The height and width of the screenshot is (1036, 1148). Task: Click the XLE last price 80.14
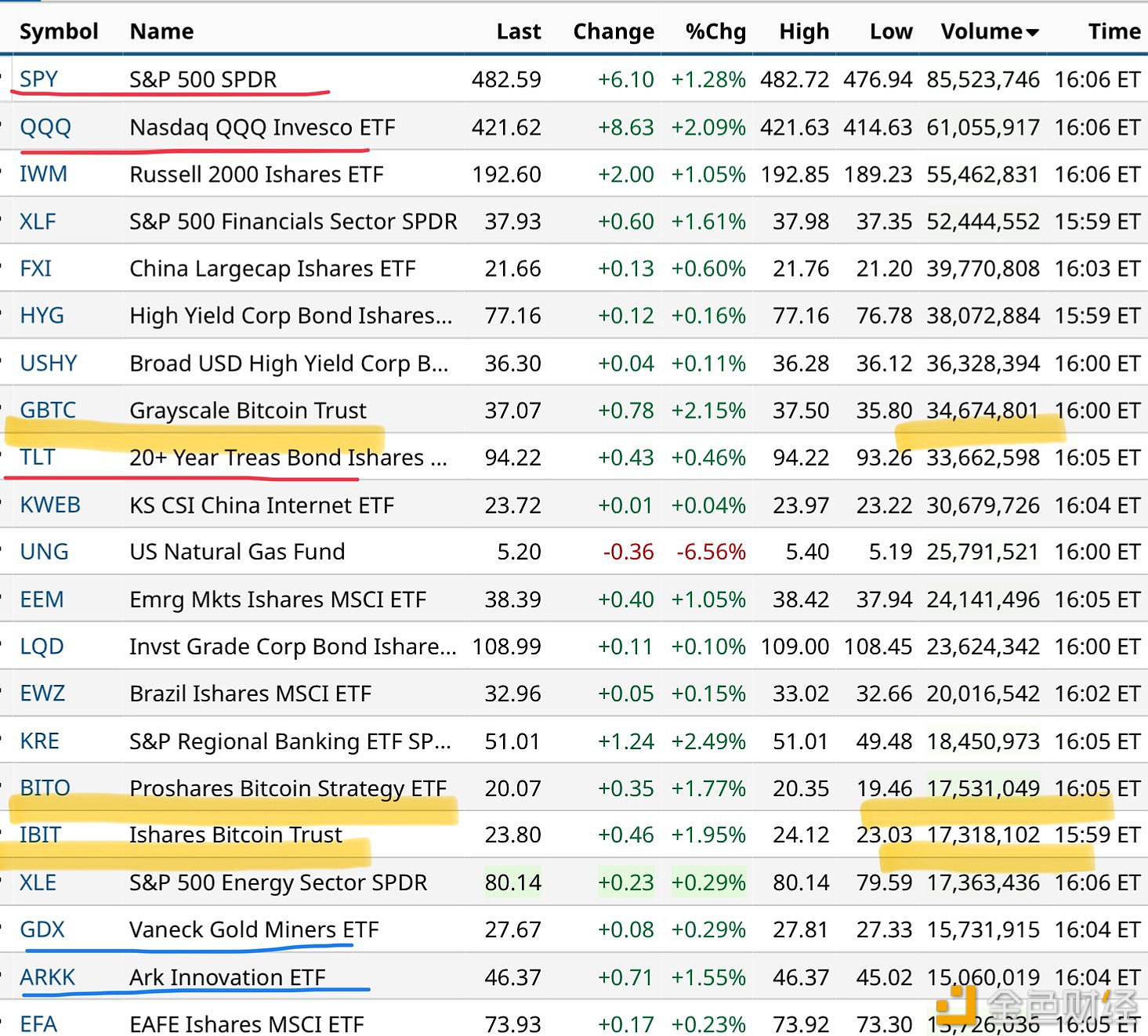click(x=512, y=883)
